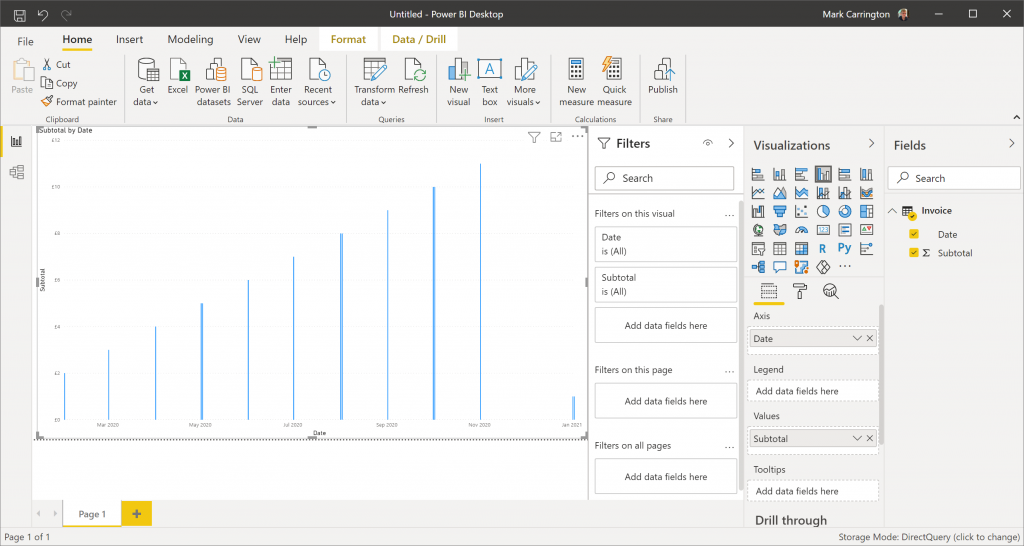Select the pie chart visualization
1024x546 pixels.
pos(823,212)
